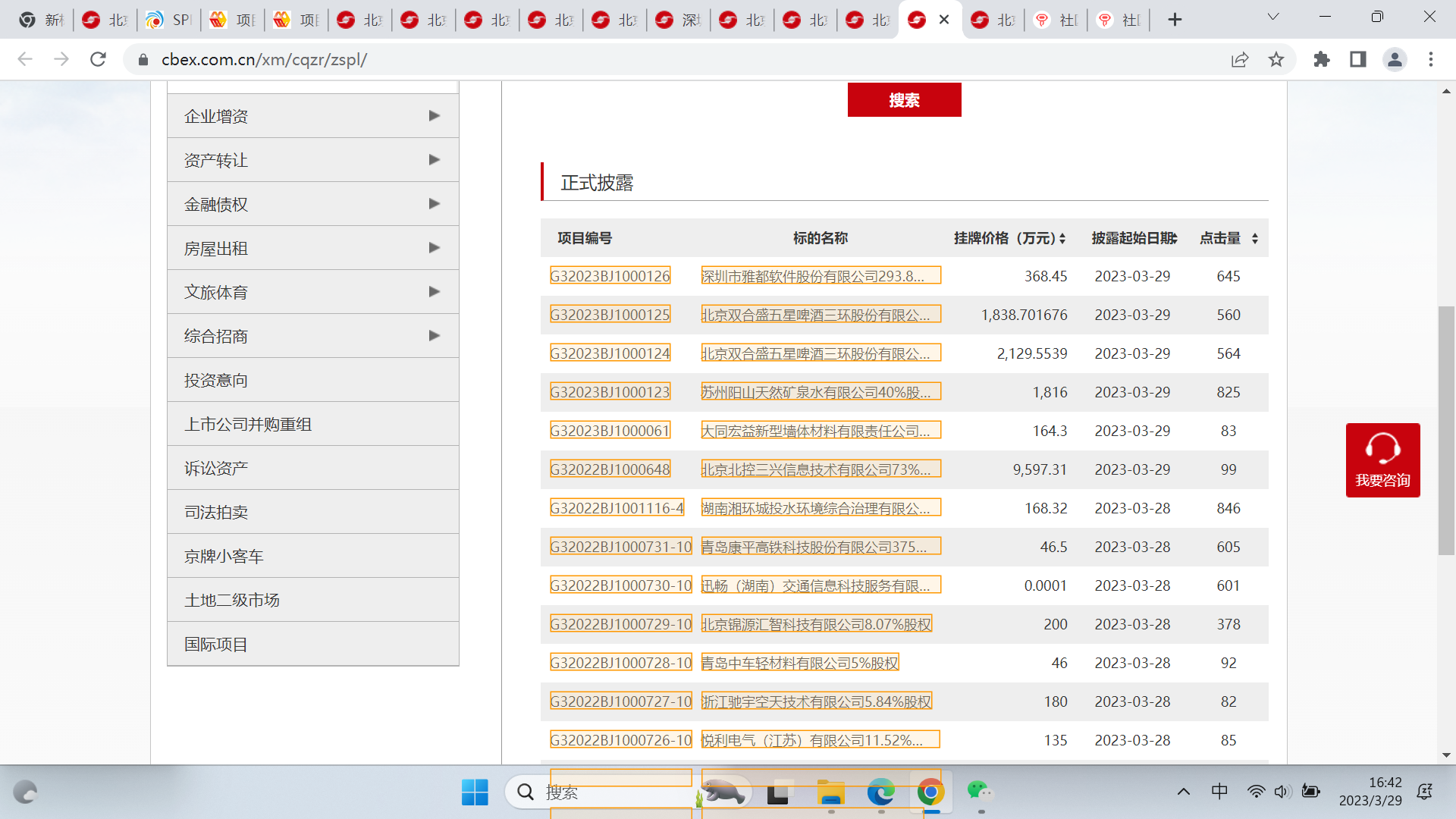Open project link G32023BJ1000123

pyautogui.click(x=610, y=392)
